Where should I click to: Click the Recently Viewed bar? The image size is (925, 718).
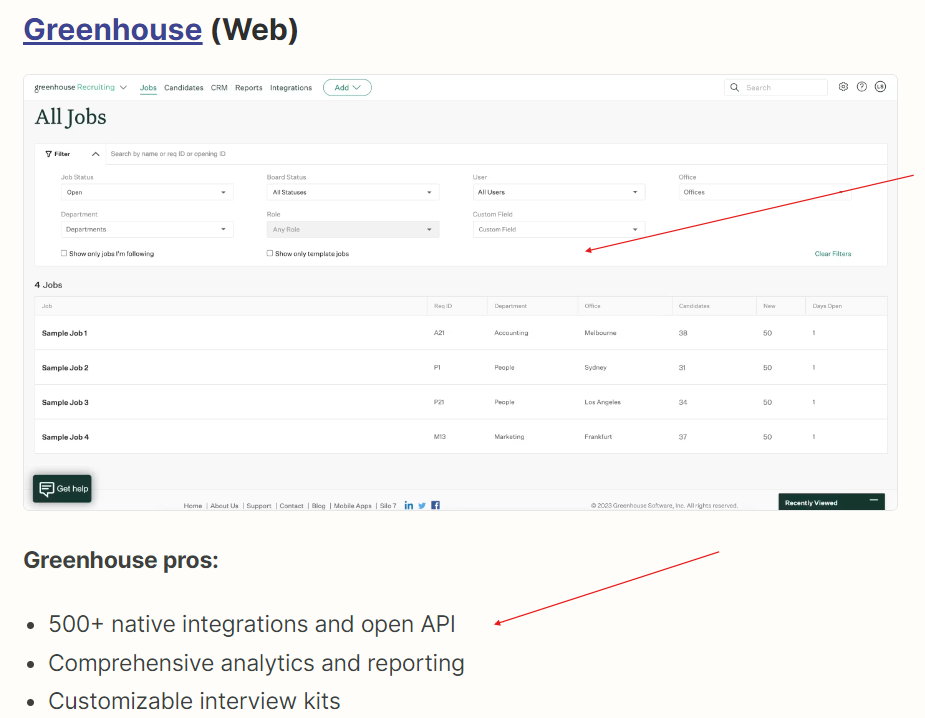[x=831, y=502]
